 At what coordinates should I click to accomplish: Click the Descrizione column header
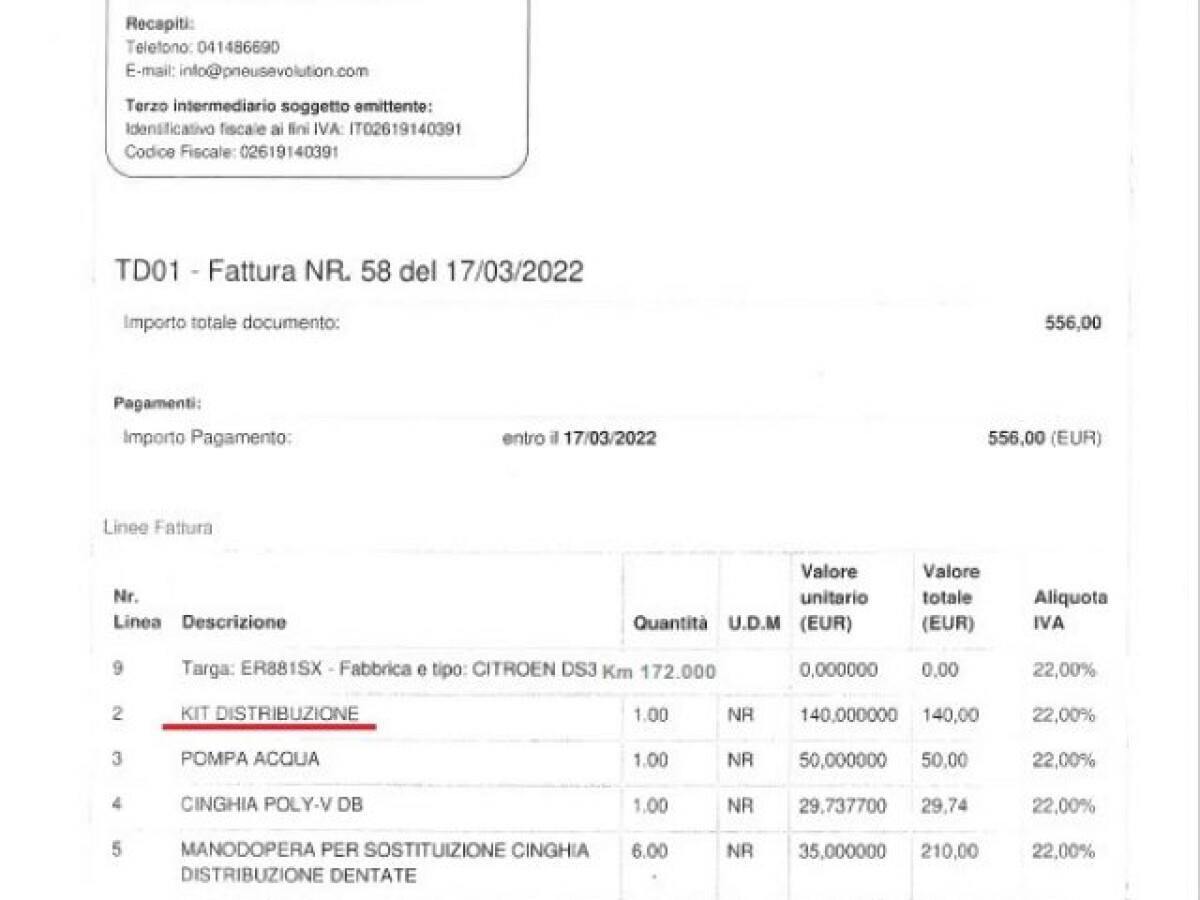(234, 622)
